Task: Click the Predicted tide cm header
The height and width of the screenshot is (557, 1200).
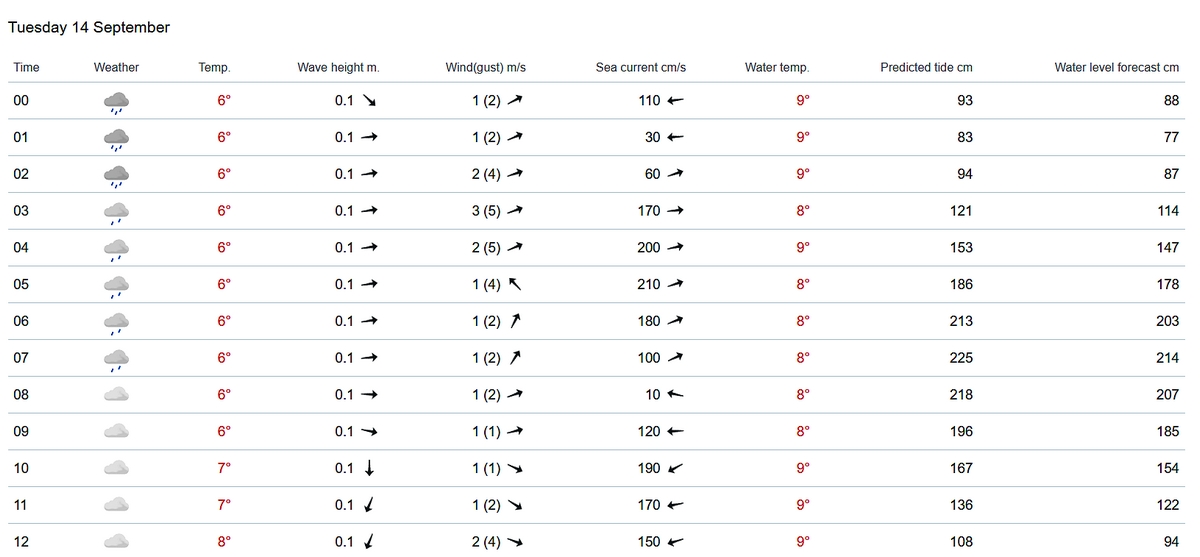Action: 926,68
